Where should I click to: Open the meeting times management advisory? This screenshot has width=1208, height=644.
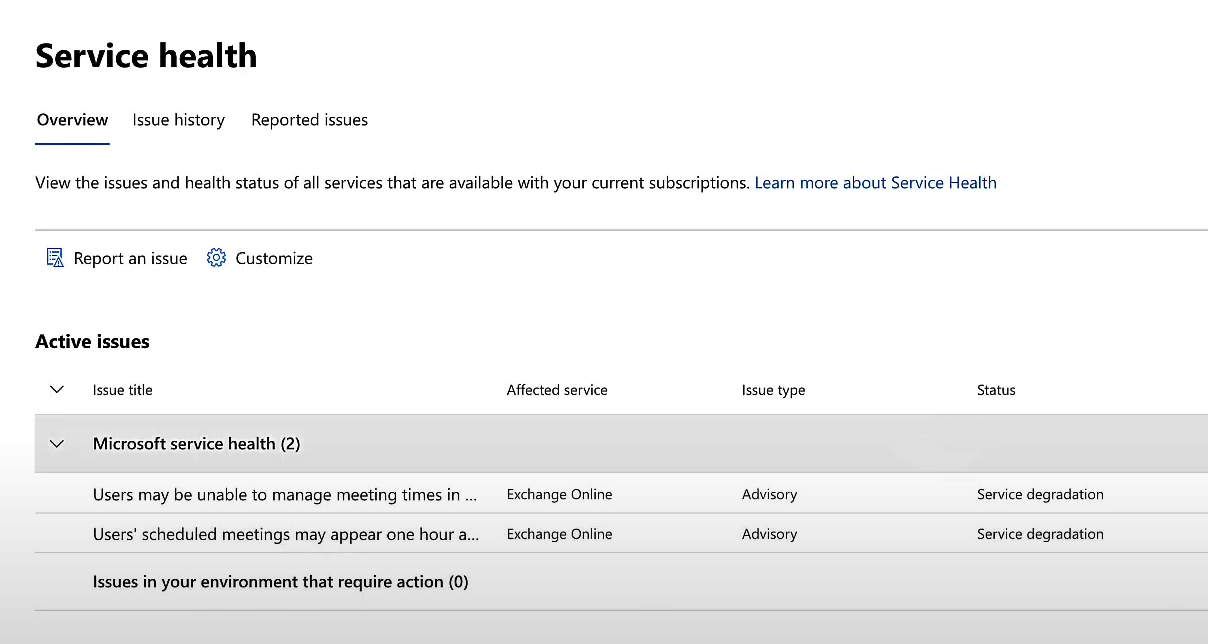(284, 493)
